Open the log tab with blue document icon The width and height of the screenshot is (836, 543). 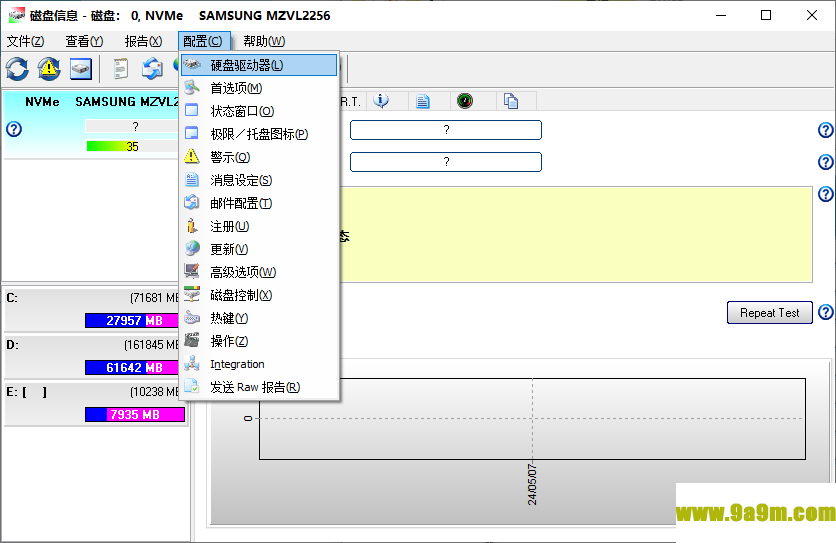[x=423, y=101]
